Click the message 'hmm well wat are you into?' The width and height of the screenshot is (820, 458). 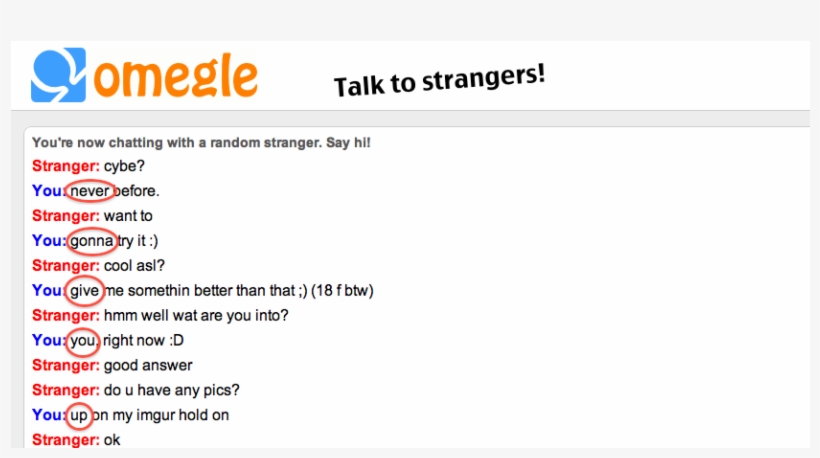[196, 316]
